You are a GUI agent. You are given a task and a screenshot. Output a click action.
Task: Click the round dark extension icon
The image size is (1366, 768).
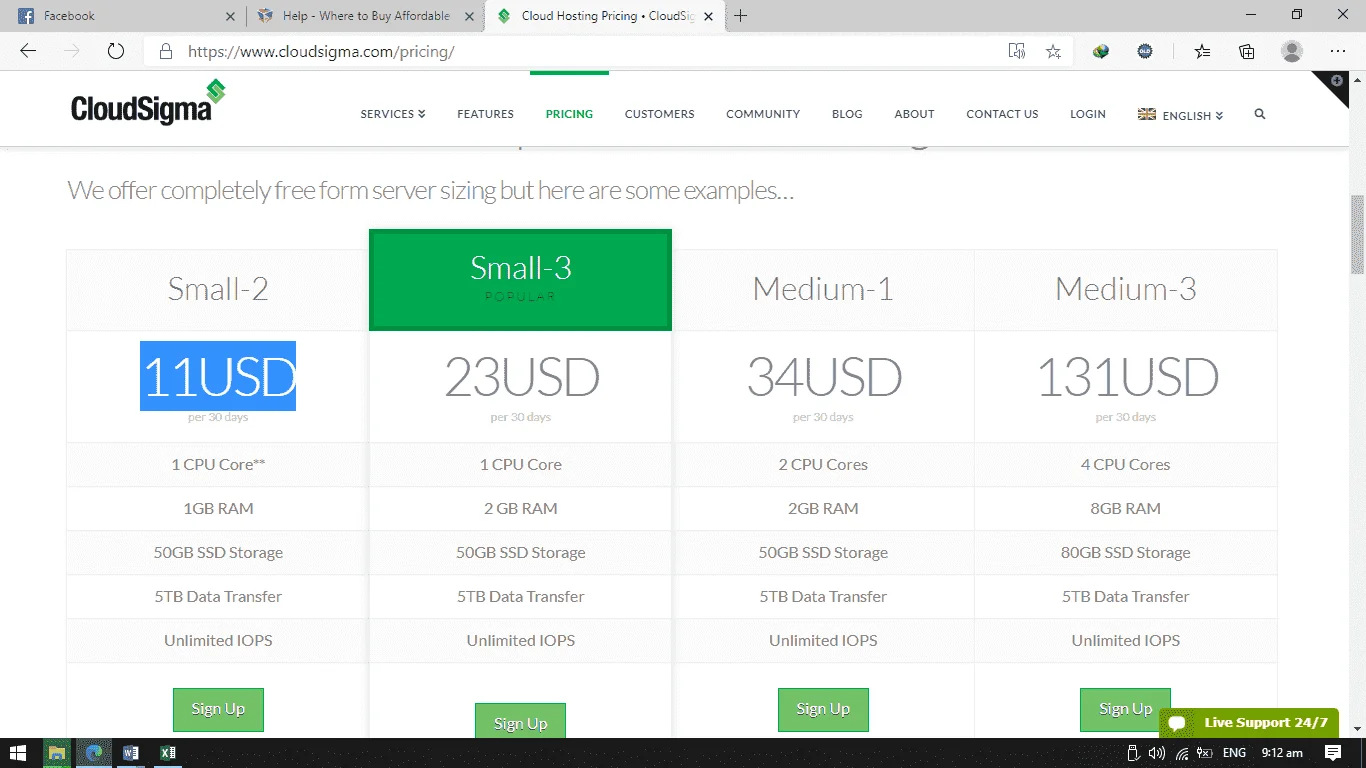click(1145, 51)
